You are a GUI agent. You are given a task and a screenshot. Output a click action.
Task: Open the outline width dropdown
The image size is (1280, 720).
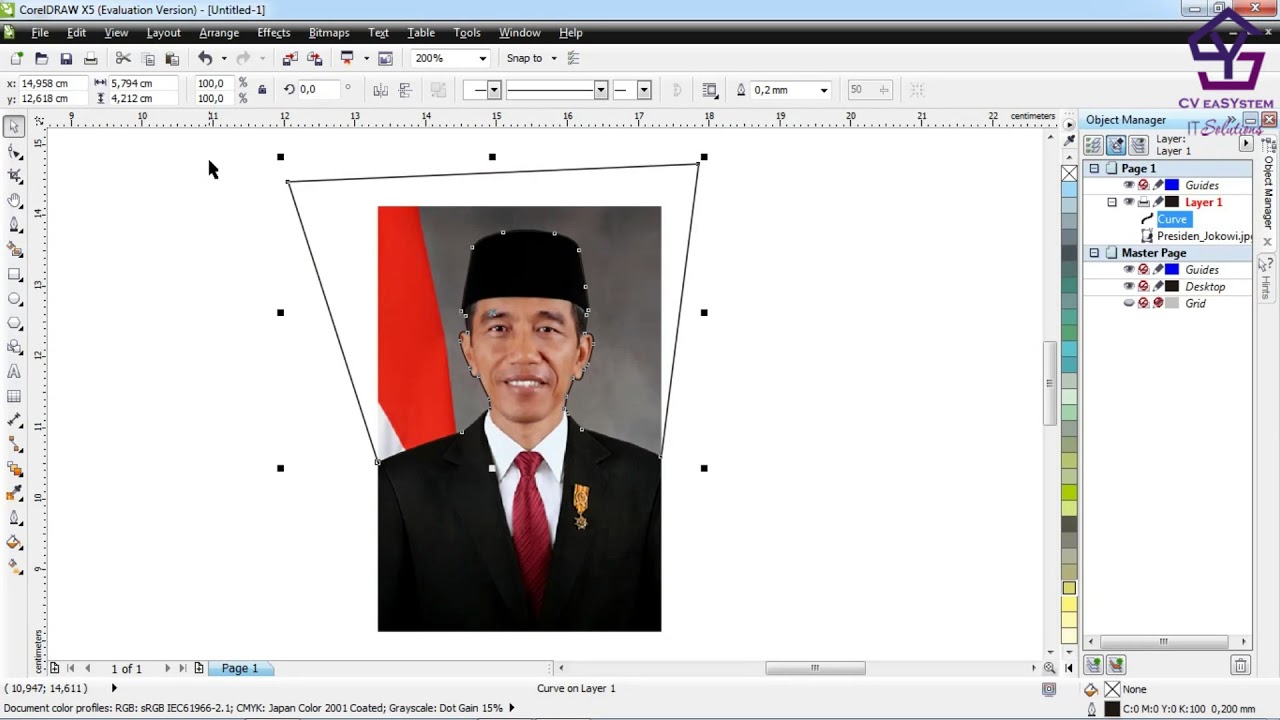pos(824,90)
